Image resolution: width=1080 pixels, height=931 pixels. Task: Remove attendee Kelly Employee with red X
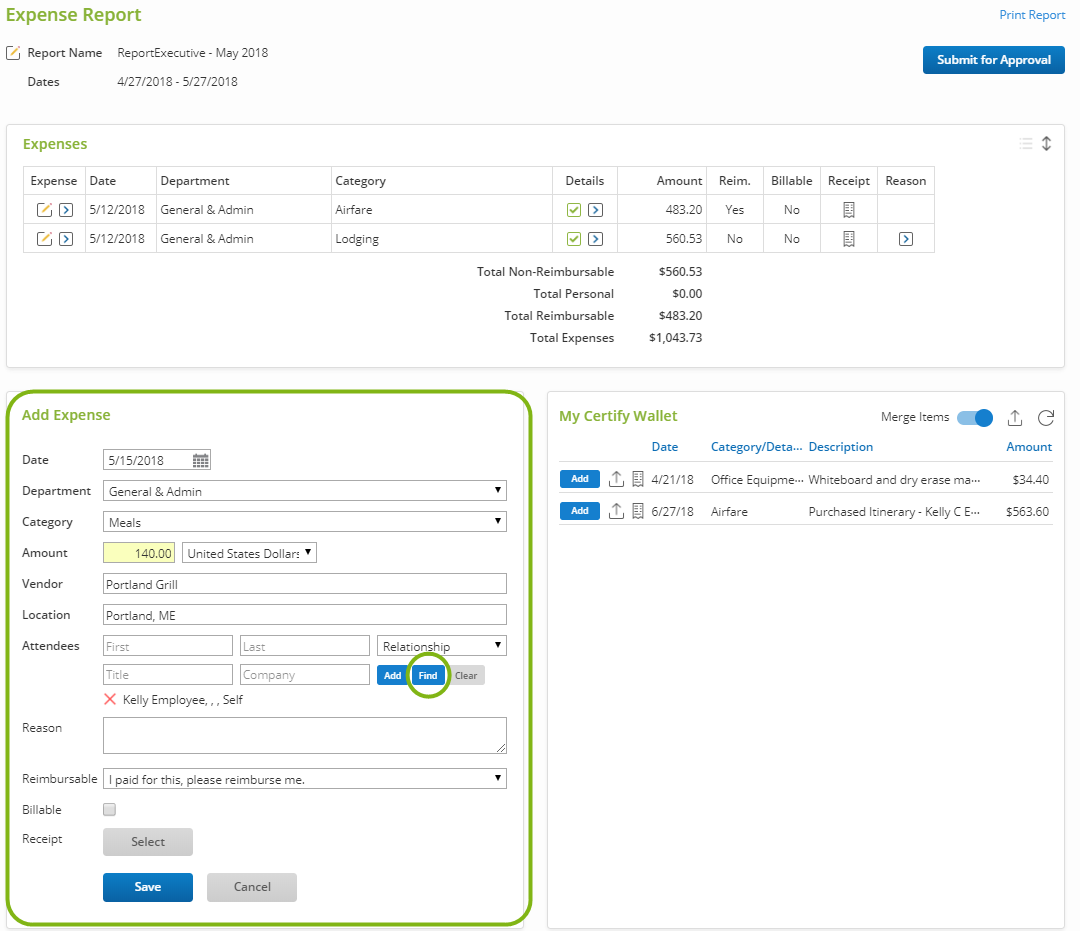pos(110,699)
